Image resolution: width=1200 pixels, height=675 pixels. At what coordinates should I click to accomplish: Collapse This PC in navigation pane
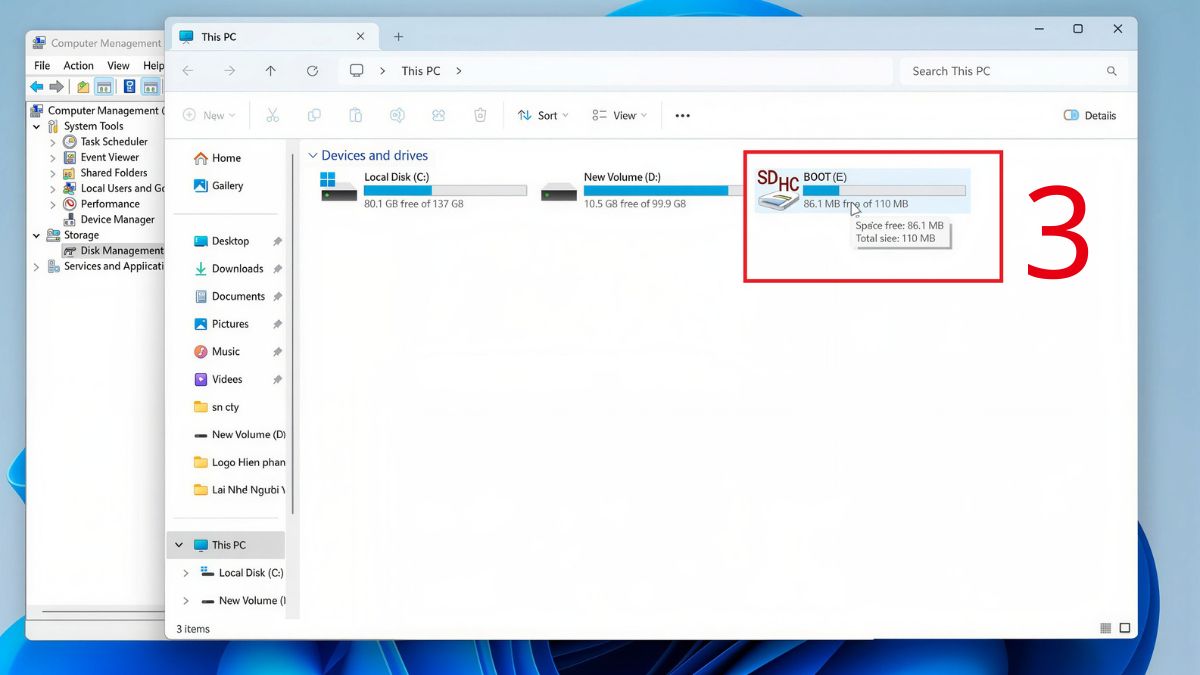point(179,545)
